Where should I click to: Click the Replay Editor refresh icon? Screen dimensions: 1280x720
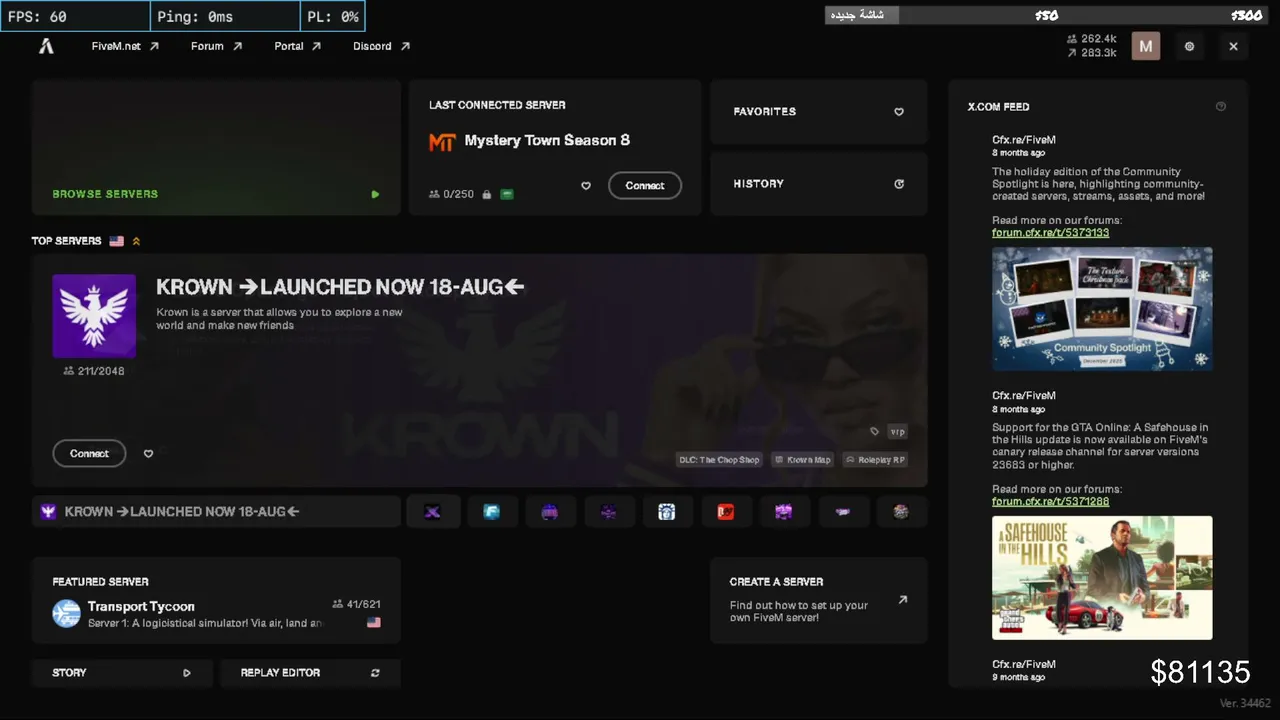tap(375, 673)
